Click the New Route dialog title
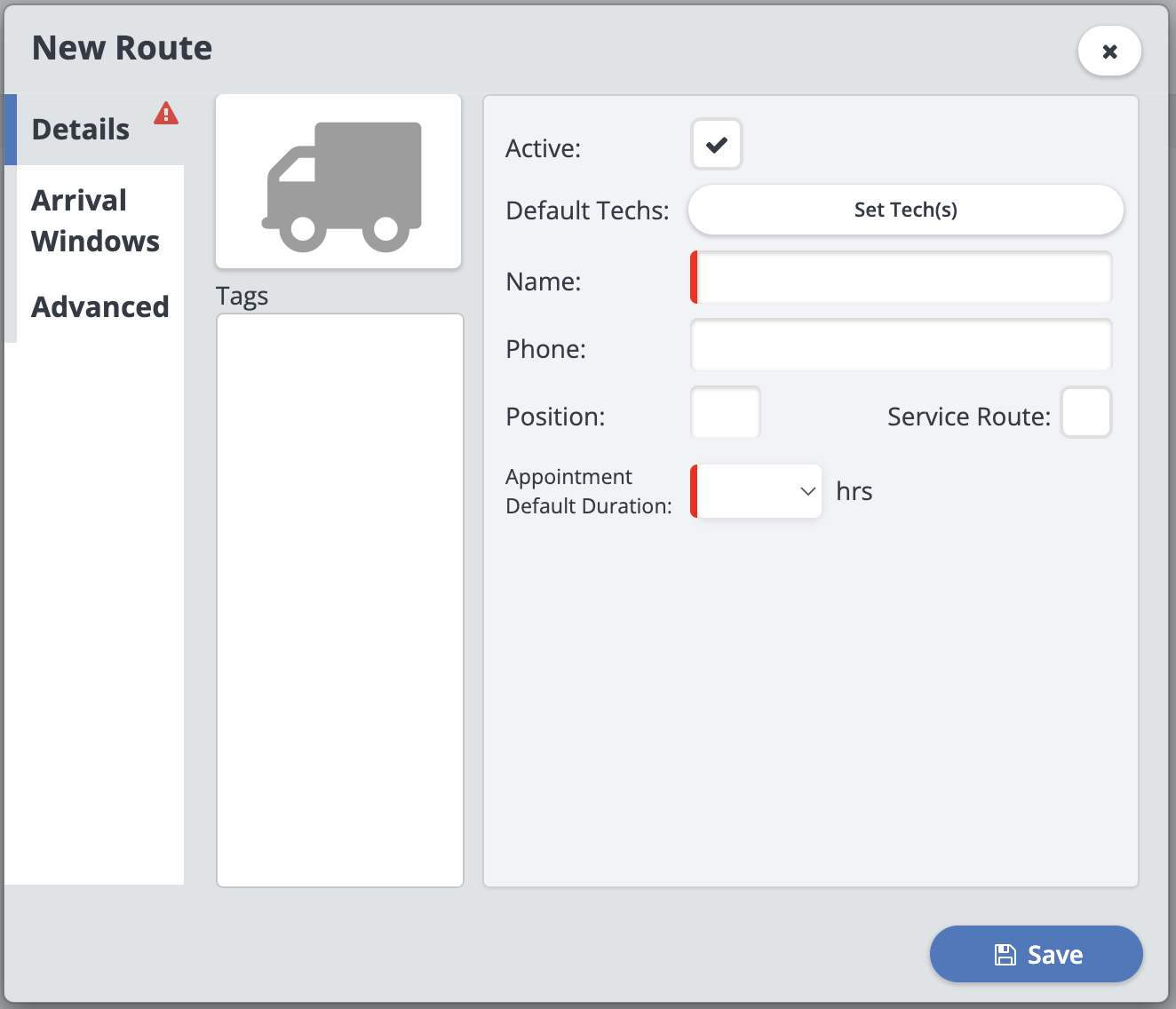This screenshot has height=1009, width=1176. (123, 48)
